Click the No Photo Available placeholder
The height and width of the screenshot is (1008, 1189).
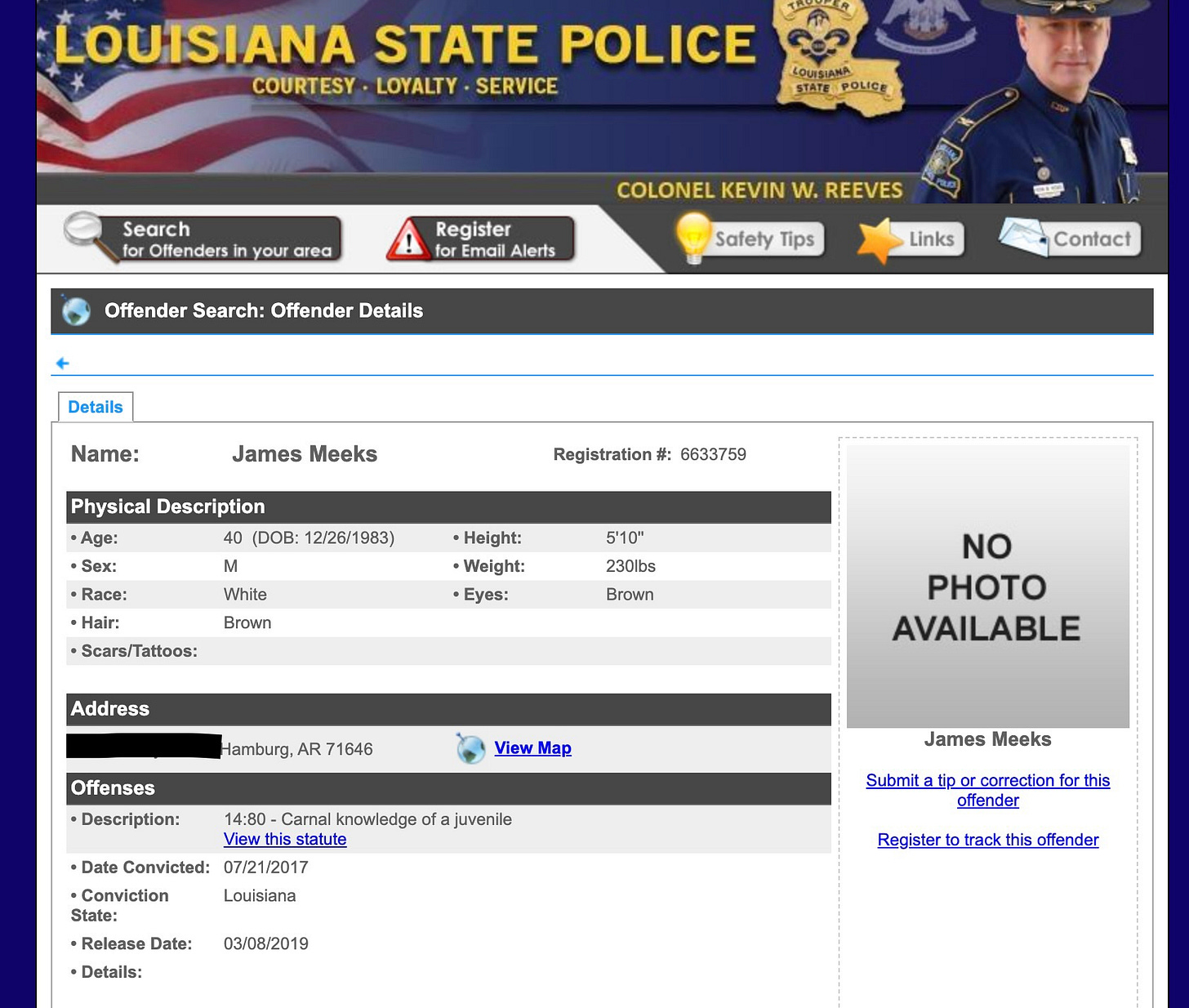(x=988, y=586)
